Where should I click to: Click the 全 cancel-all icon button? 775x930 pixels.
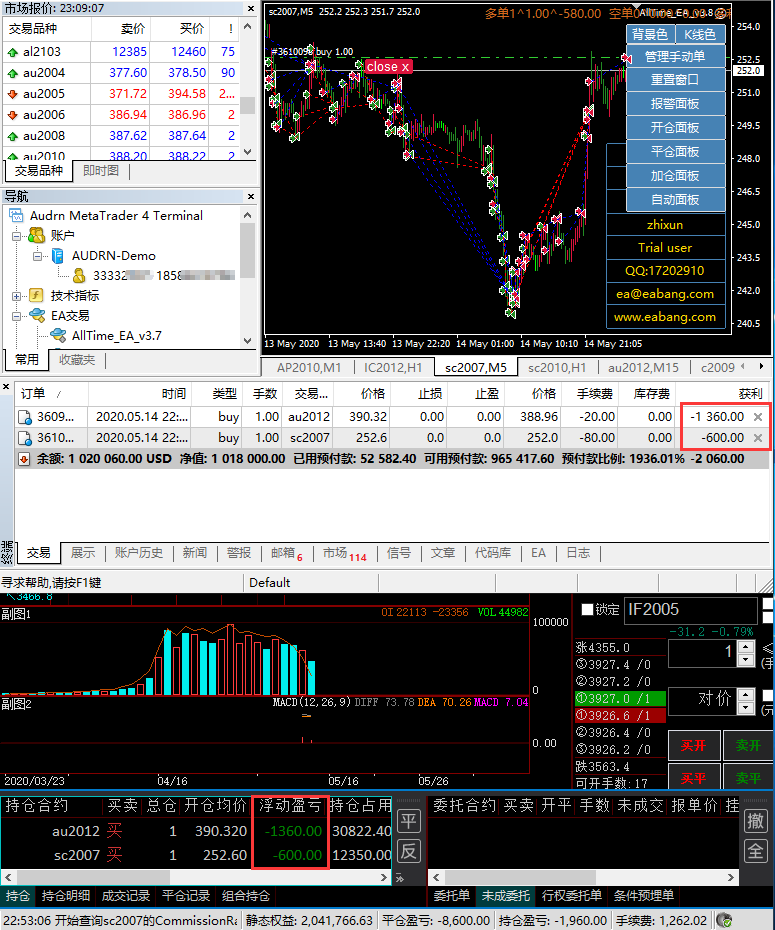click(757, 851)
